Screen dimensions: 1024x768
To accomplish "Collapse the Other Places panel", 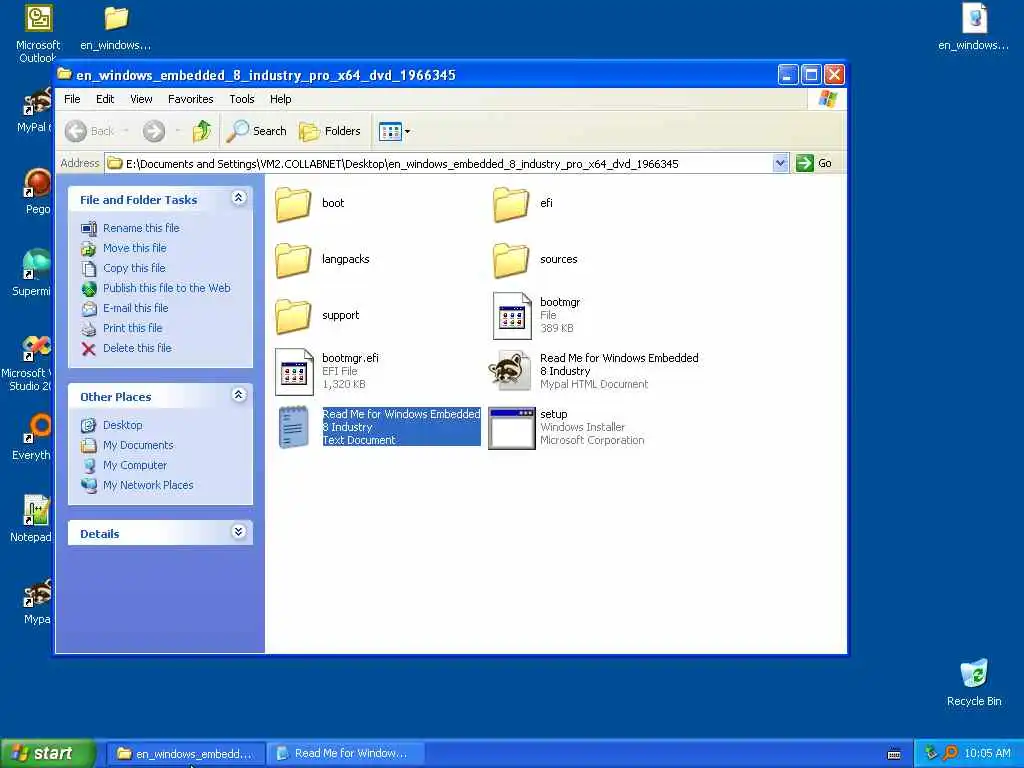I will [x=239, y=395].
